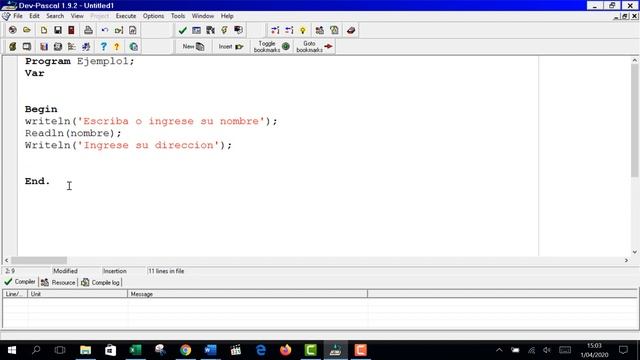Click the dark round icon at toolbar start

(13, 30)
